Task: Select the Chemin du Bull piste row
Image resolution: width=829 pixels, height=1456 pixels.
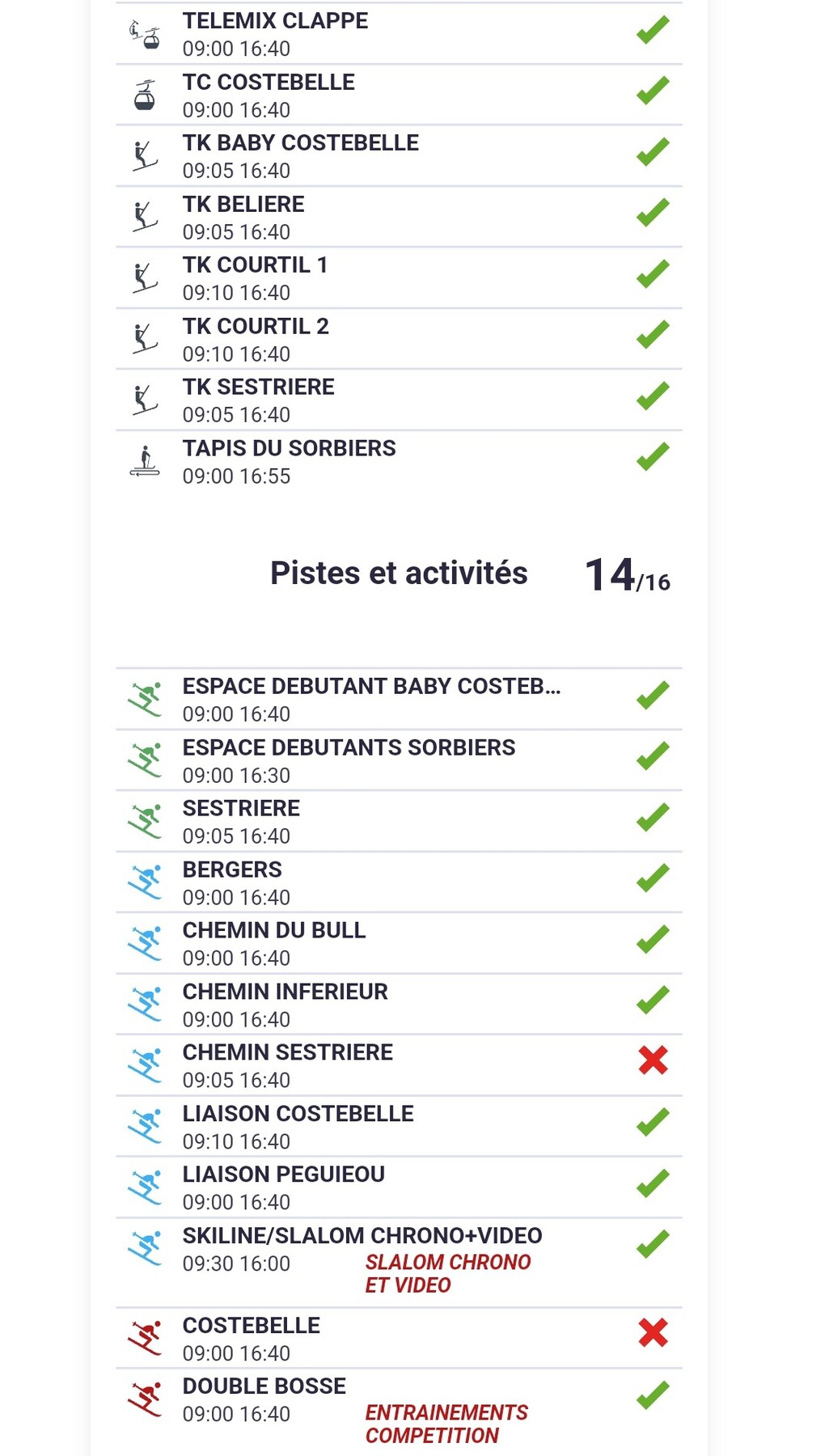Action: click(274, 943)
